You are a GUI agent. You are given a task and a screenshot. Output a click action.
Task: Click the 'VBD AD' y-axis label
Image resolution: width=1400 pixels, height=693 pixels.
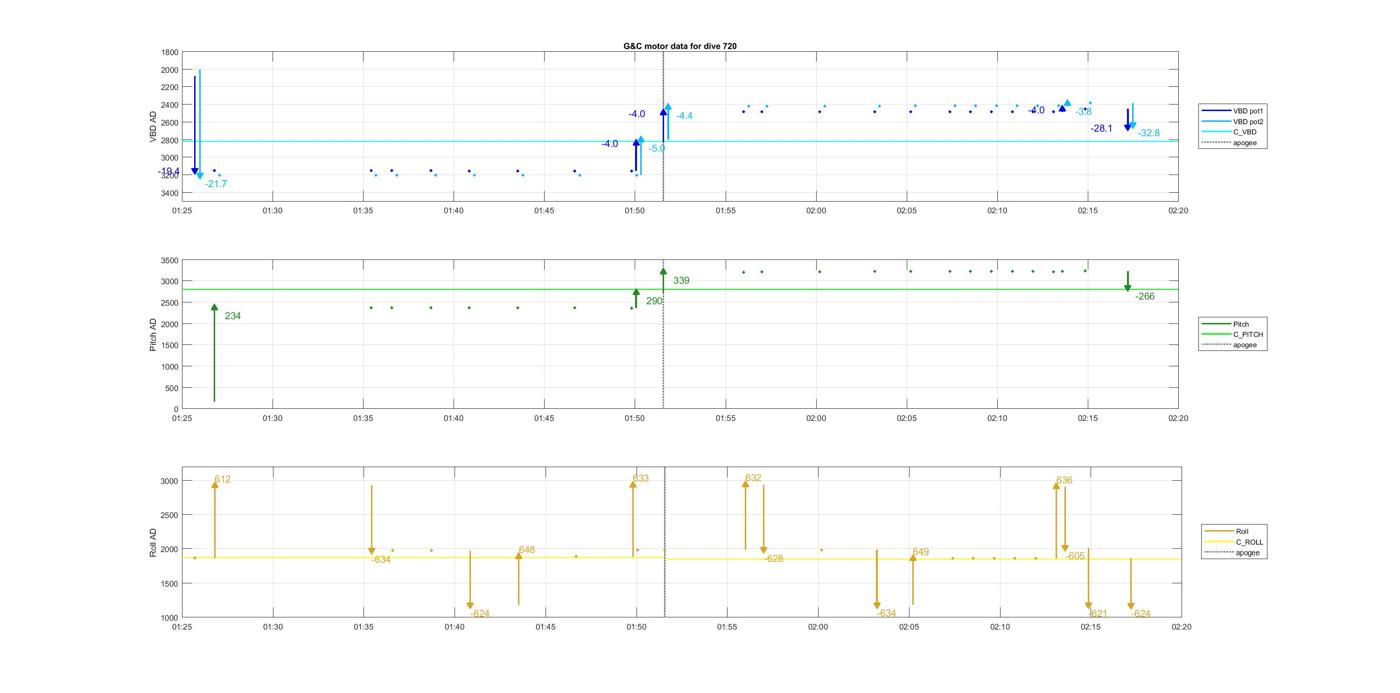(x=154, y=125)
